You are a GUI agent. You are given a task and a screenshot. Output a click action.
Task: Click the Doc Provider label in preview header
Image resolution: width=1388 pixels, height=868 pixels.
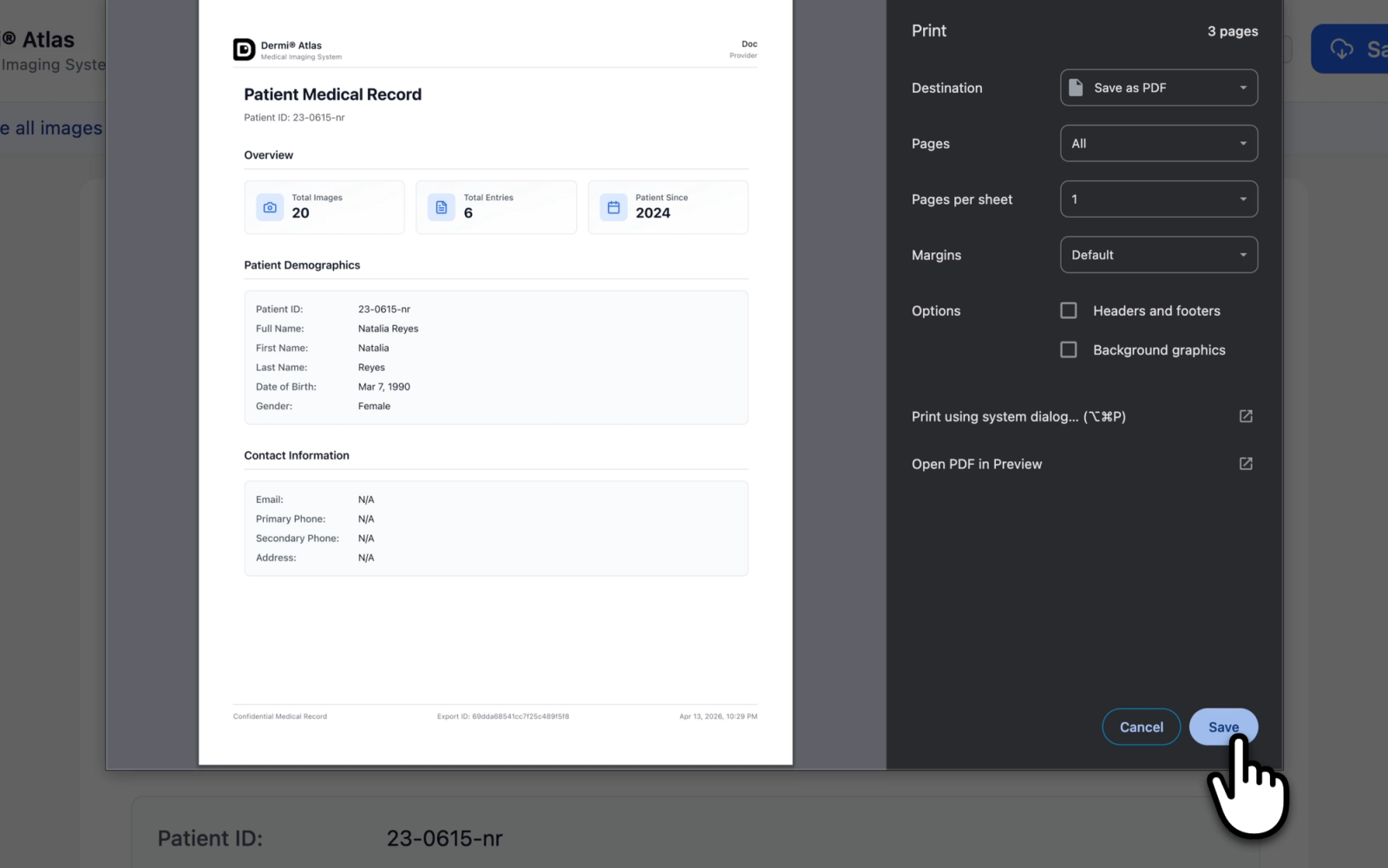743,49
